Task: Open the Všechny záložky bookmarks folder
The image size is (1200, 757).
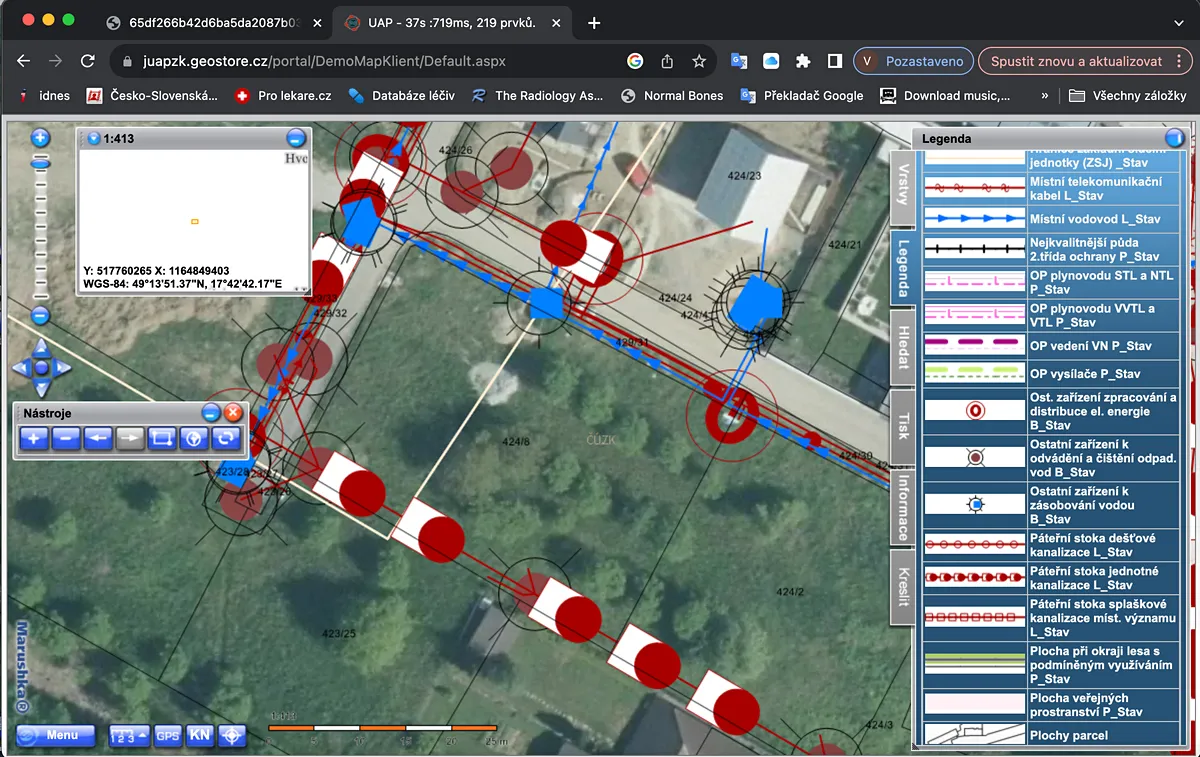Action: pyautogui.click(x=1127, y=96)
